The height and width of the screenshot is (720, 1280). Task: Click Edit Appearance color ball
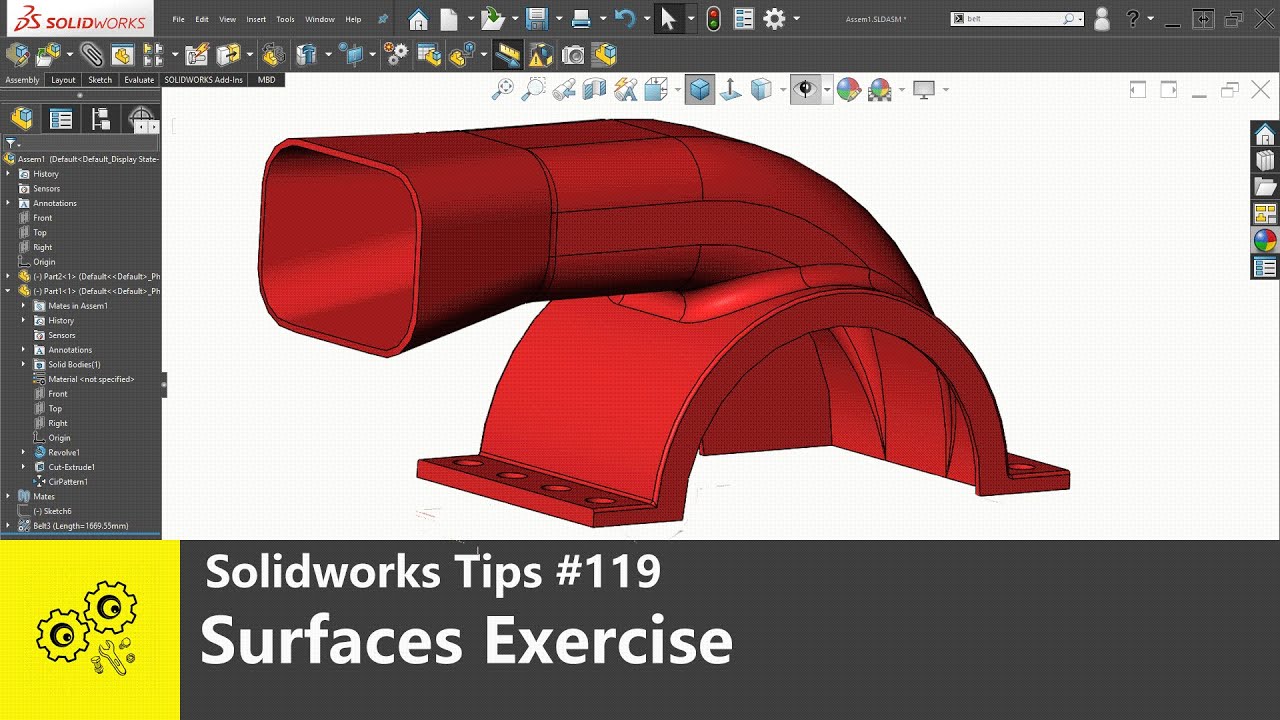click(x=849, y=90)
